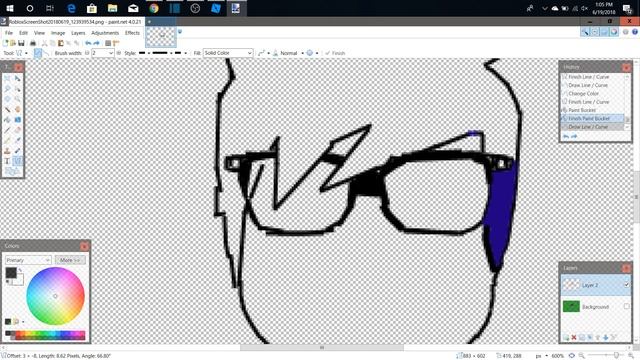The width and height of the screenshot is (640, 360).
Task: Toggle Layer 2 visibility checkbox
Action: pos(627,285)
